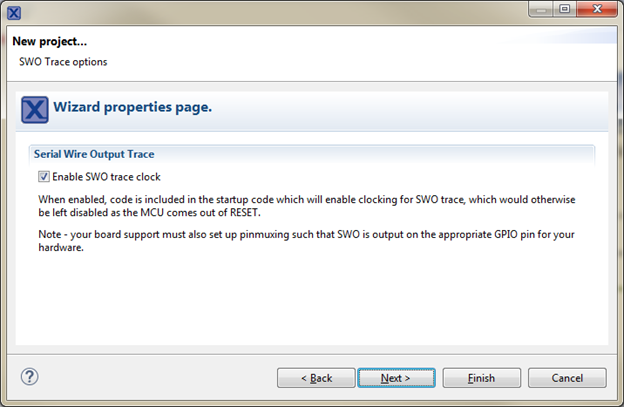Click the blue X application icon in title bar
The width and height of the screenshot is (624, 407).
click(14, 13)
